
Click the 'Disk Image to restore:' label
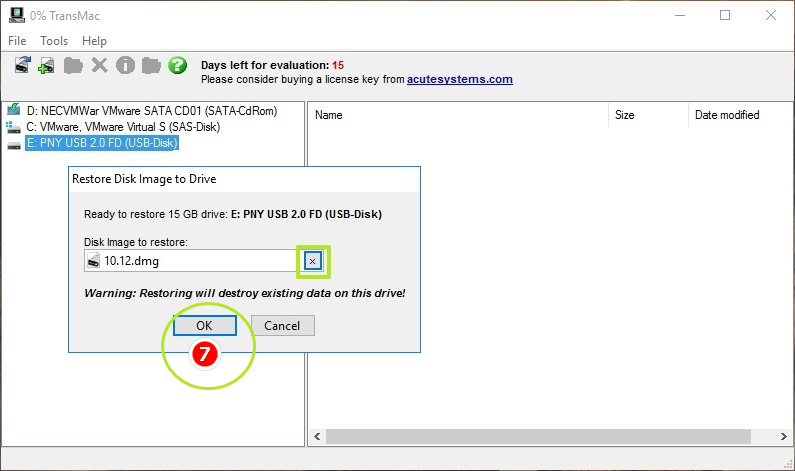coord(136,242)
